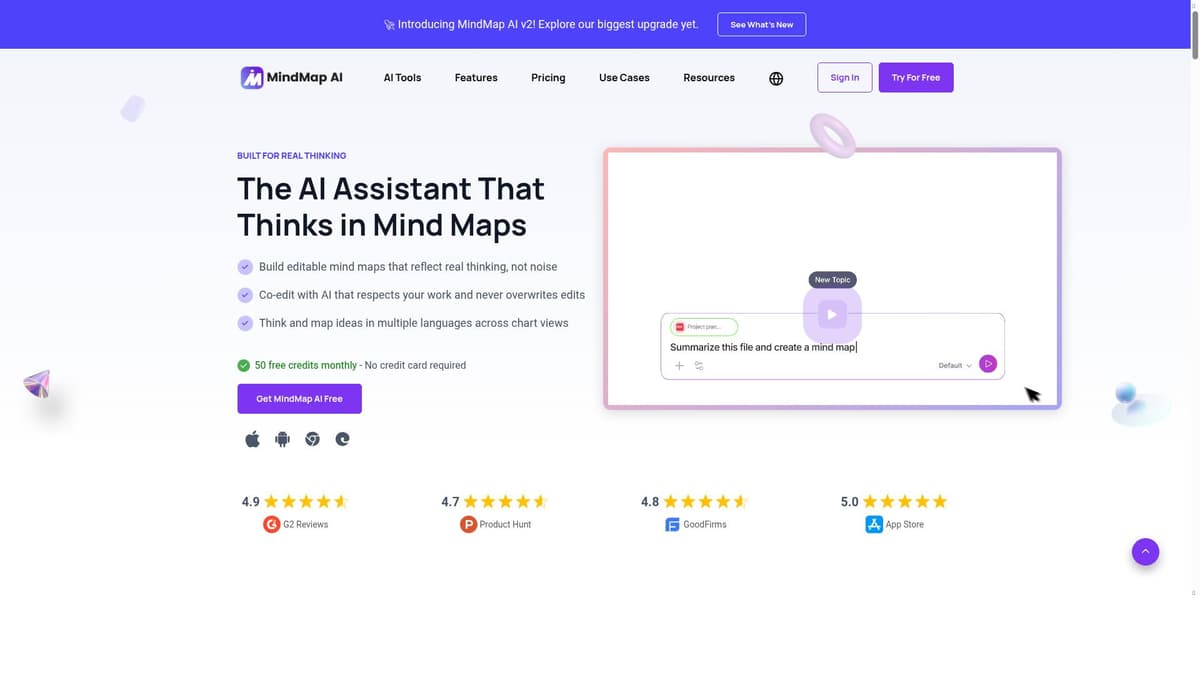Click the Apple platform icon
1200x675 pixels.
252,438
